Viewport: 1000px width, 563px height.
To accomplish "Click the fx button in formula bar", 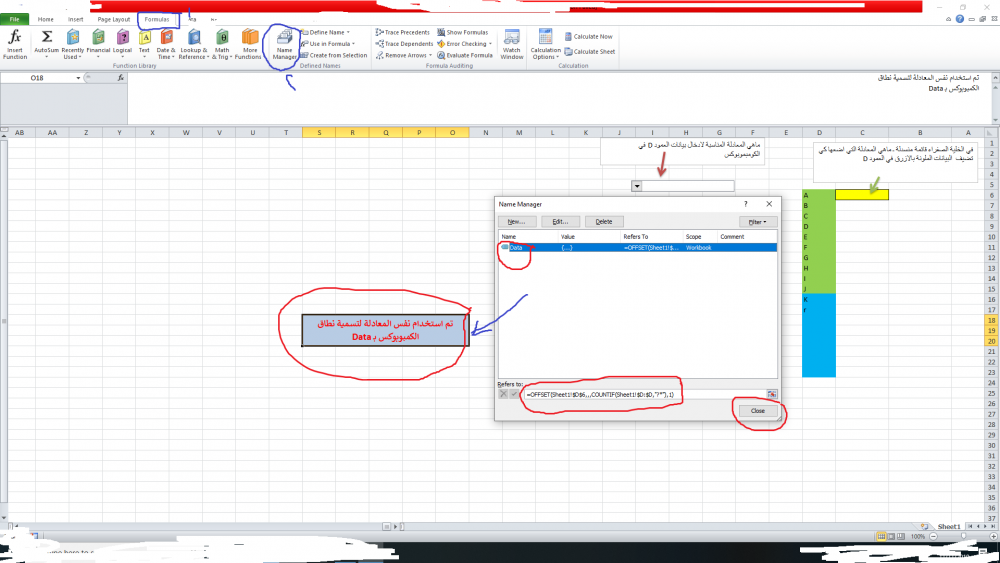I will point(121,78).
